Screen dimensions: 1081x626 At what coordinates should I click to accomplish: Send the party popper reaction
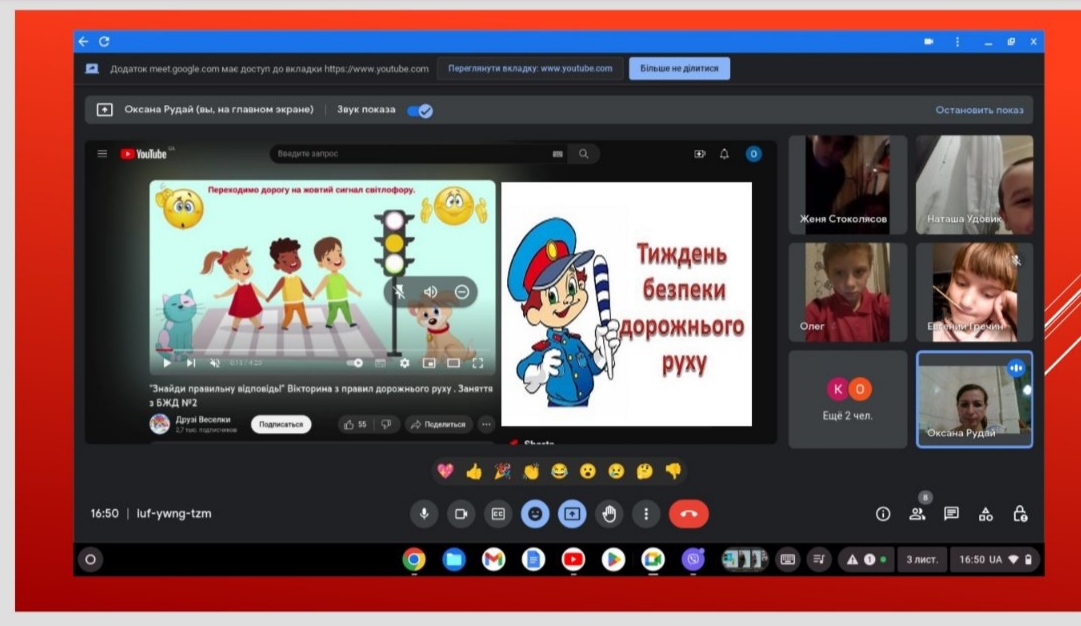pos(503,471)
